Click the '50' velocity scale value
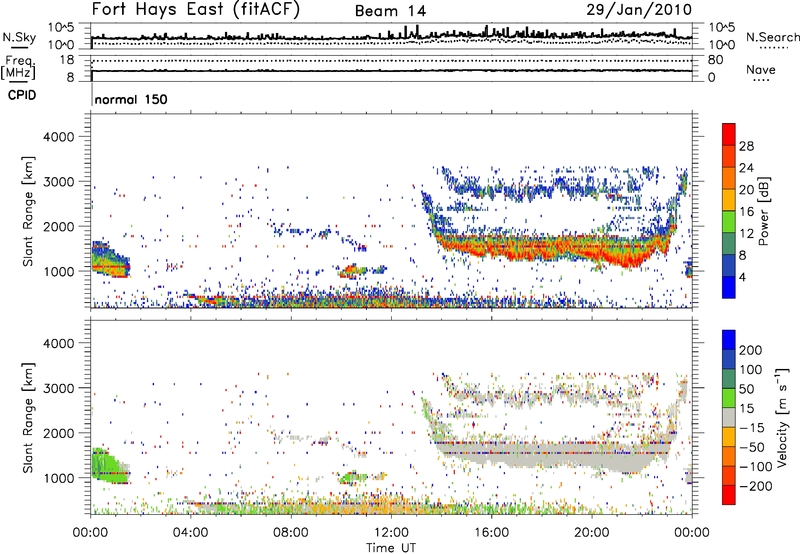Image resolution: width=800 pixels, height=554 pixels. pyautogui.click(x=746, y=389)
